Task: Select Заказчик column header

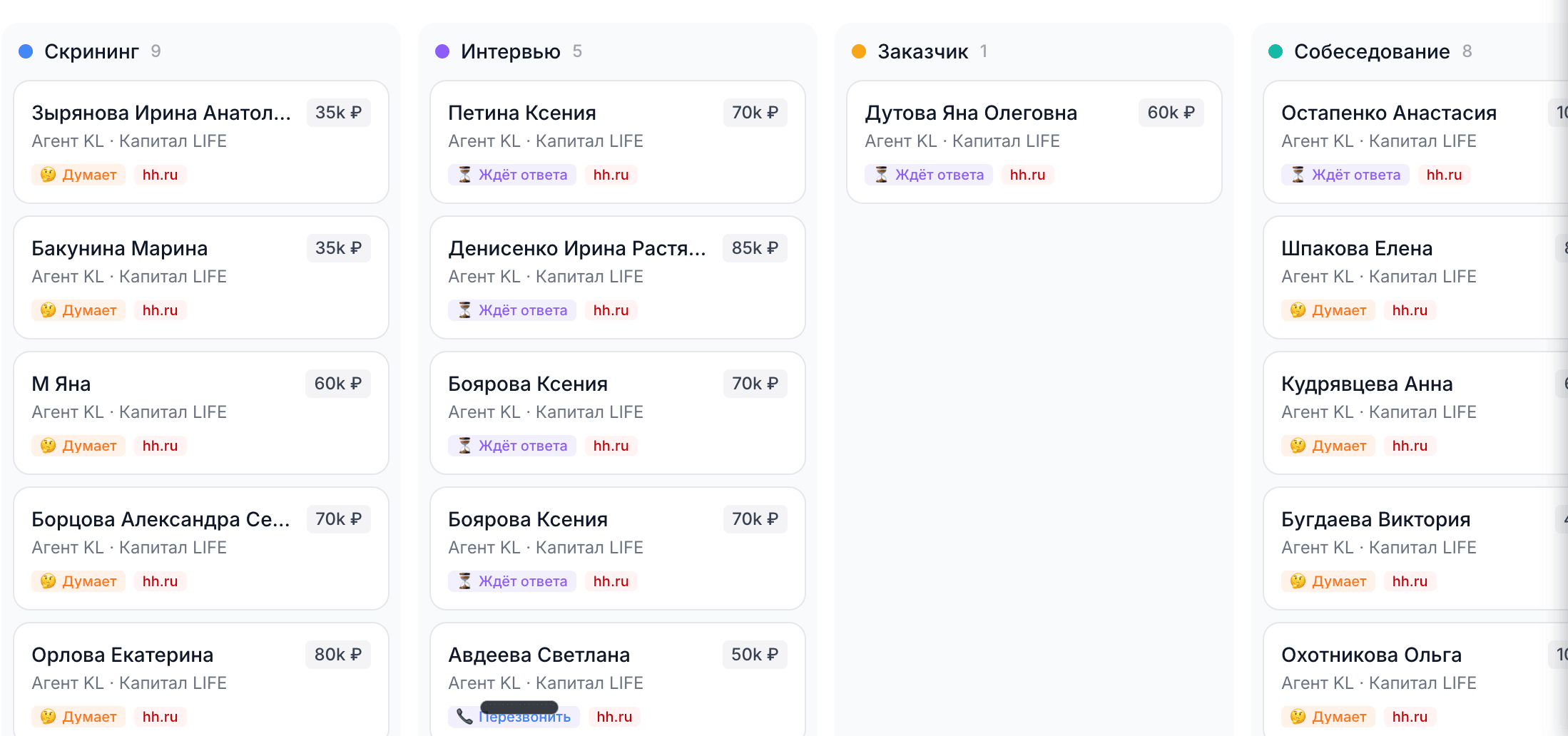Action: pyautogui.click(x=923, y=51)
